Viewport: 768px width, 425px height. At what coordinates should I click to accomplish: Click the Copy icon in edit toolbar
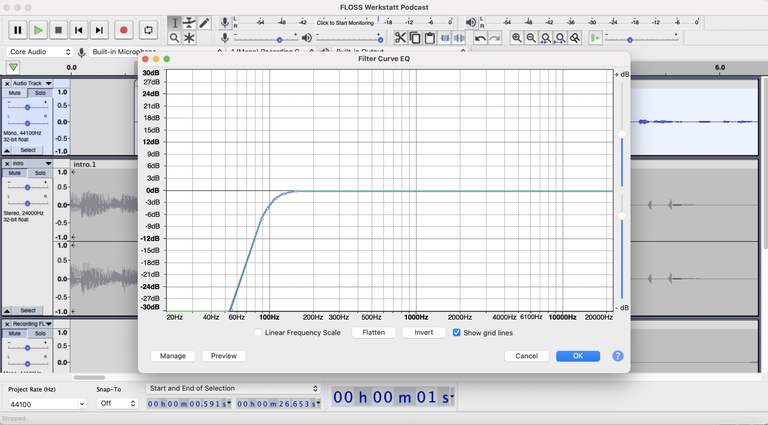(x=415, y=38)
